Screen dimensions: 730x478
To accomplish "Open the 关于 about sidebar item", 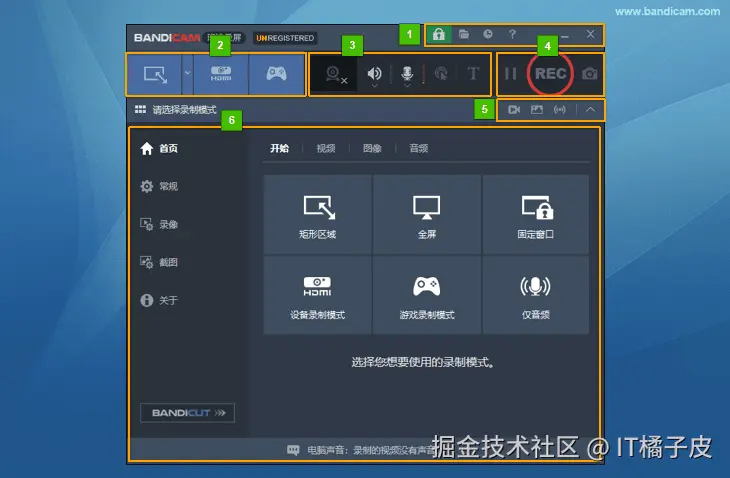I will point(159,300).
